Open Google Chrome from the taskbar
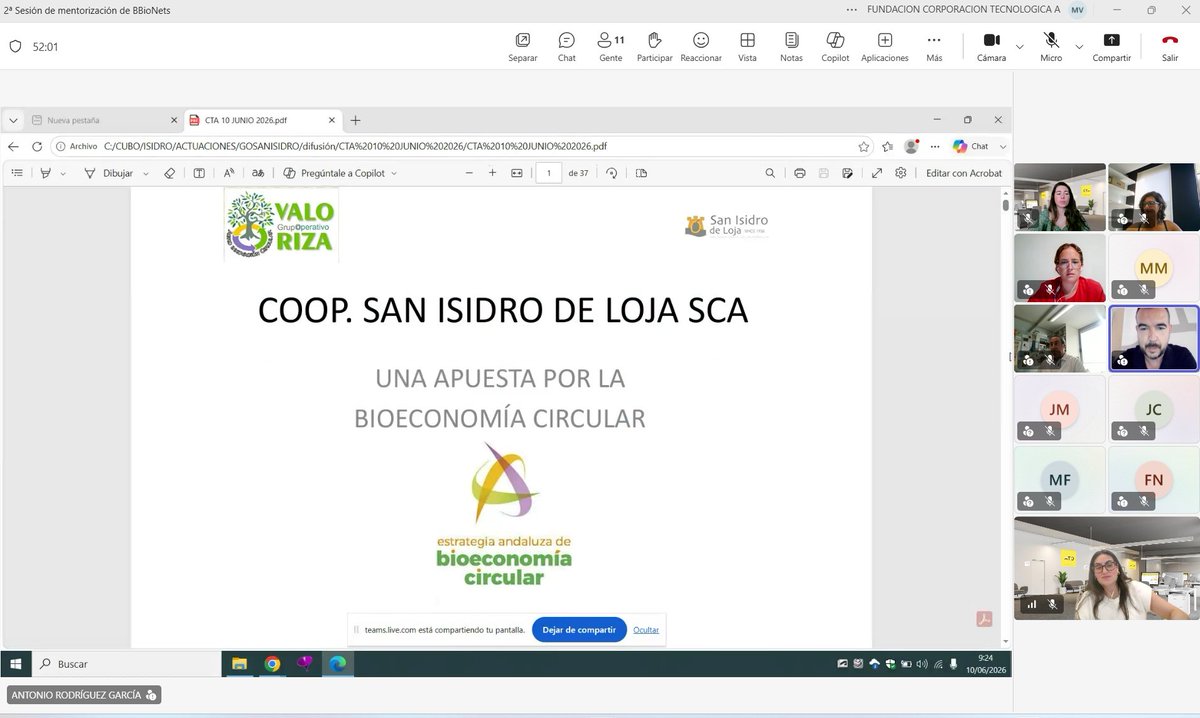Image resolution: width=1200 pixels, height=718 pixels. tap(272, 663)
